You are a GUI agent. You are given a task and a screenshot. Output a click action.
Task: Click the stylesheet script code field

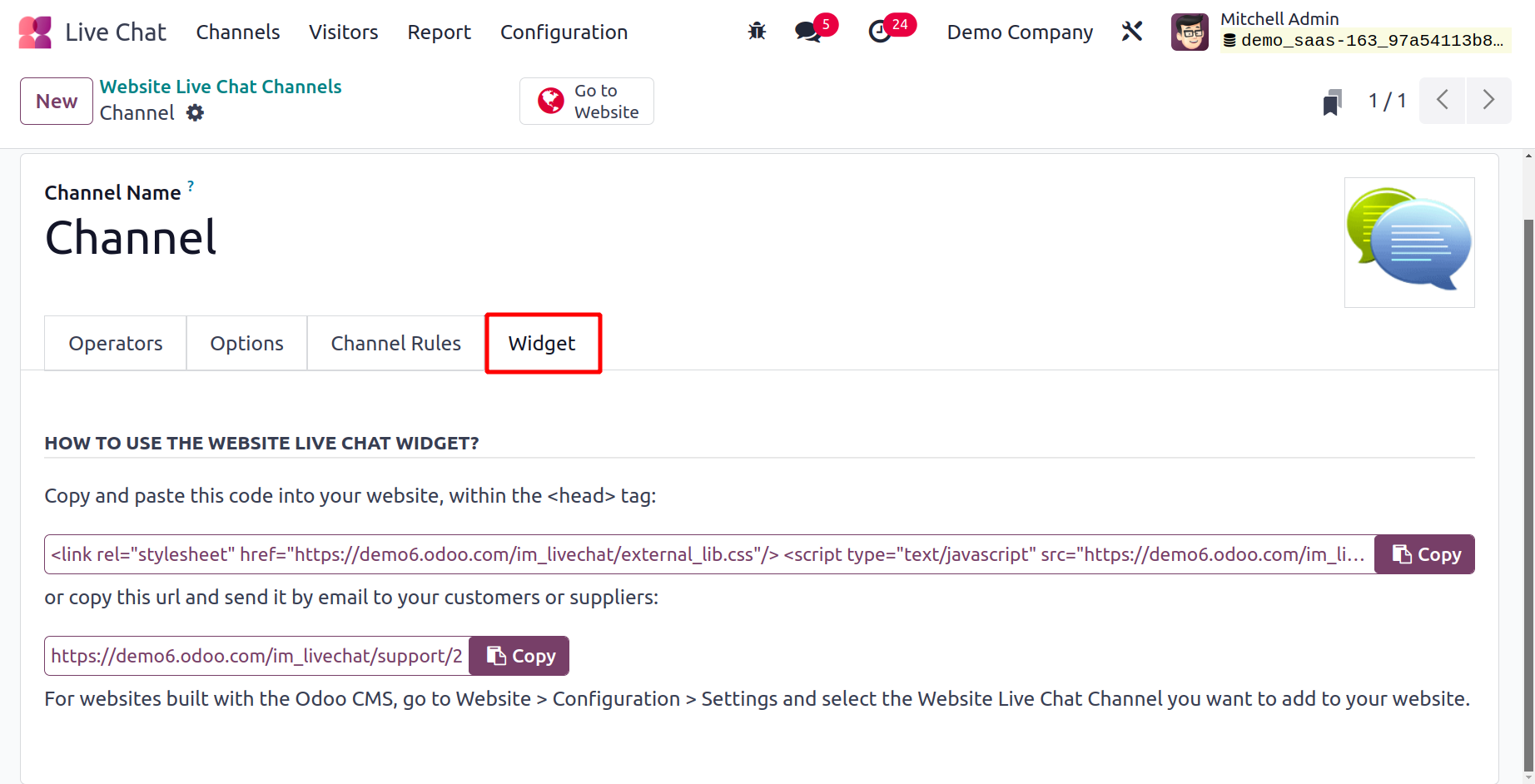(x=709, y=554)
